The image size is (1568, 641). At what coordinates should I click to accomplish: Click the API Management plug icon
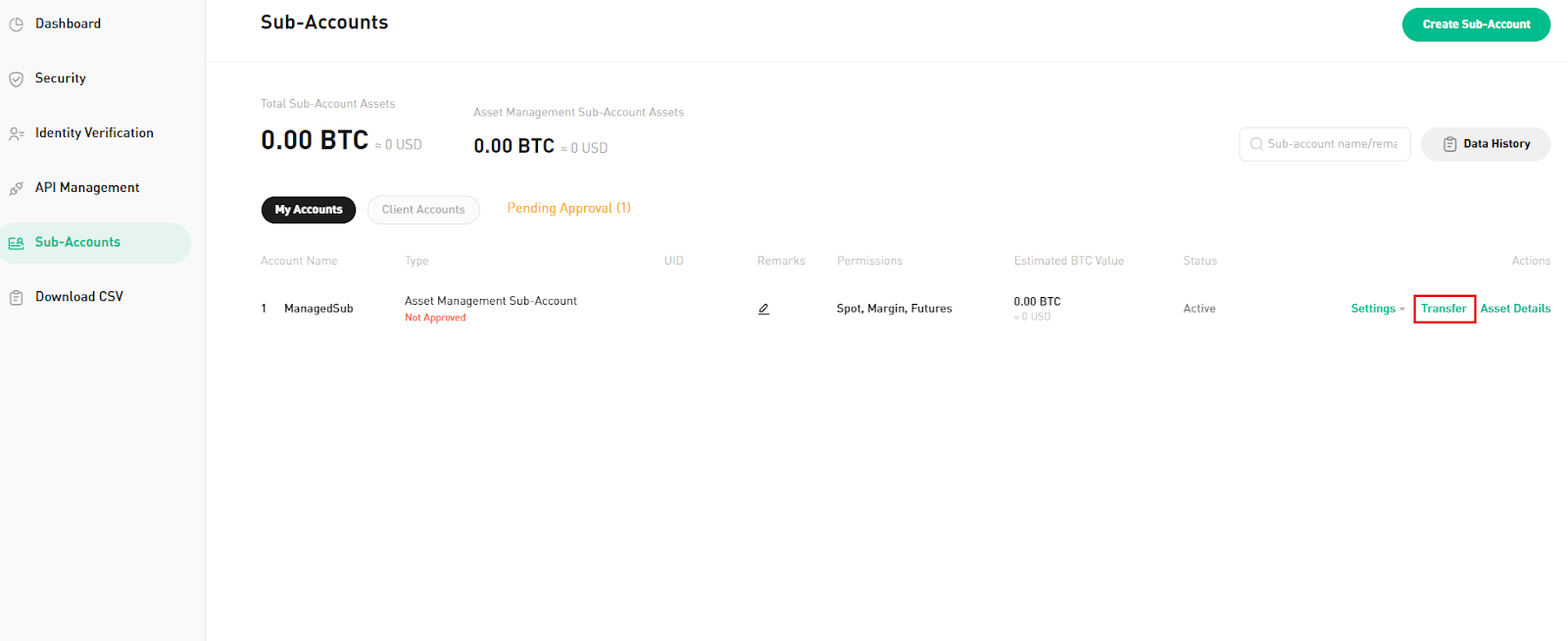click(x=17, y=188)
